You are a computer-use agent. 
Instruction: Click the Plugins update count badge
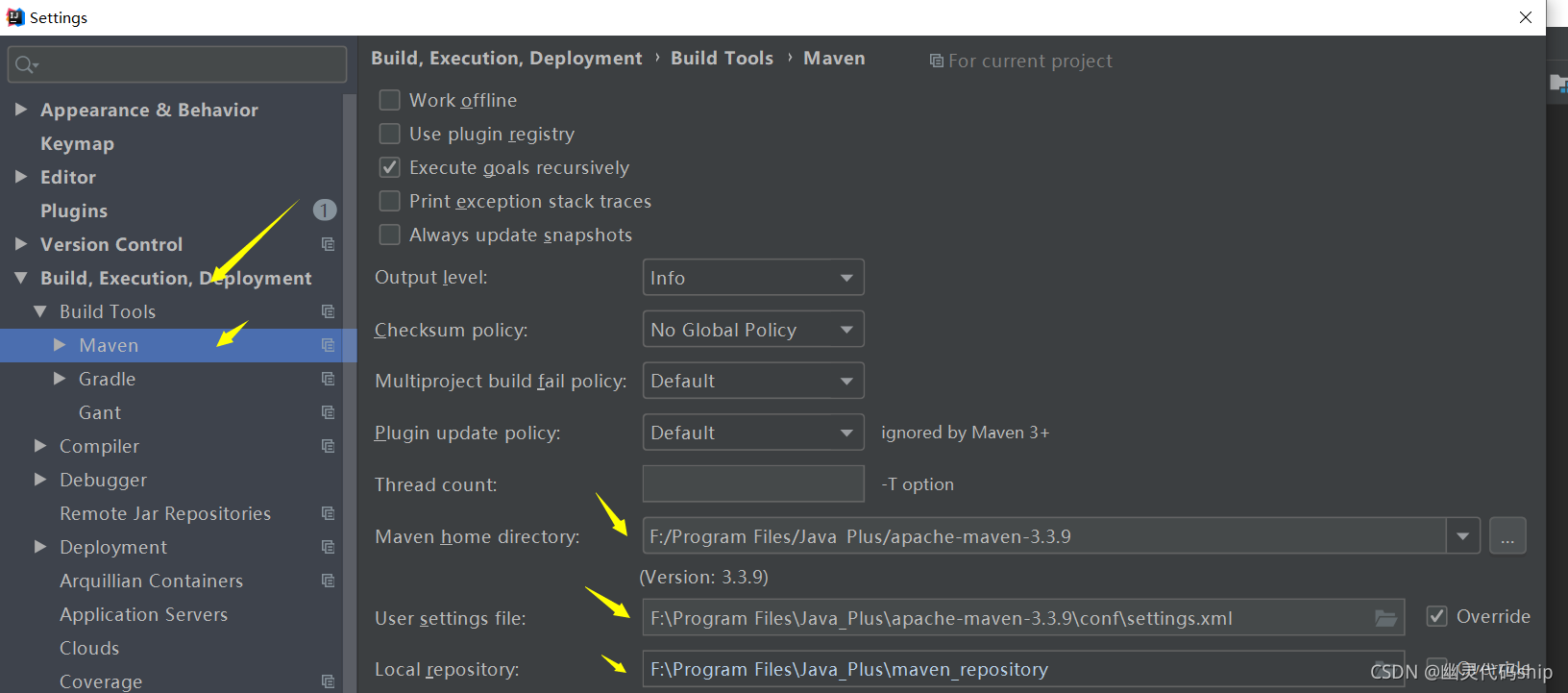(x=325, y=210)
